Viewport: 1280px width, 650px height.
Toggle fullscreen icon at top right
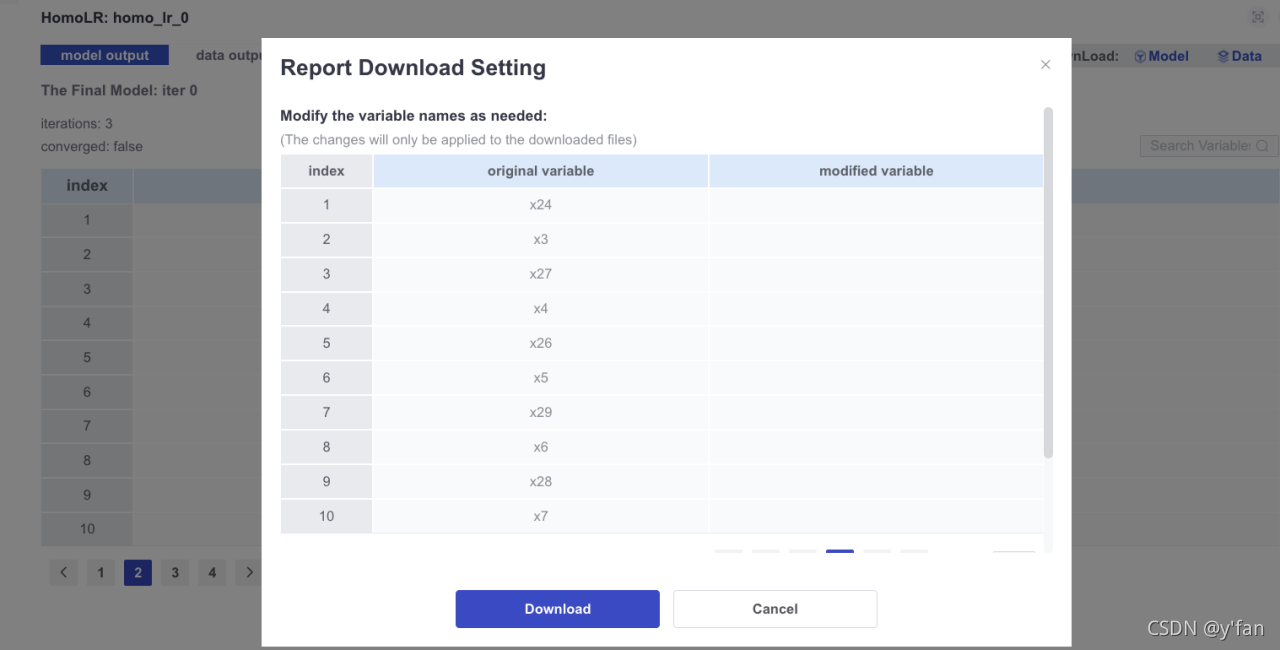(x=1257, y=17)
